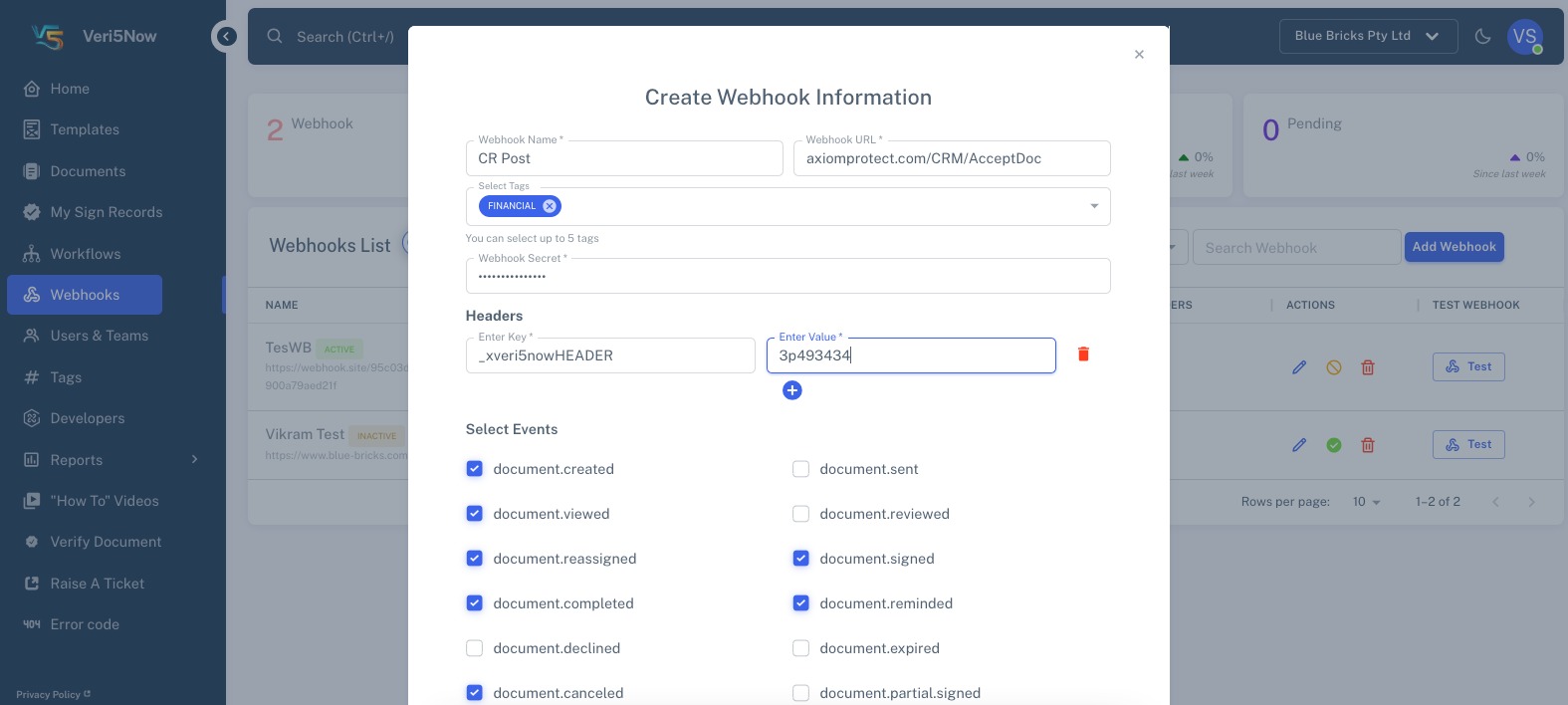Delete the header row with trash icon
The width and height of the screenshot is (1568, 705).
pyautogui.click(x=1083, y=354)
